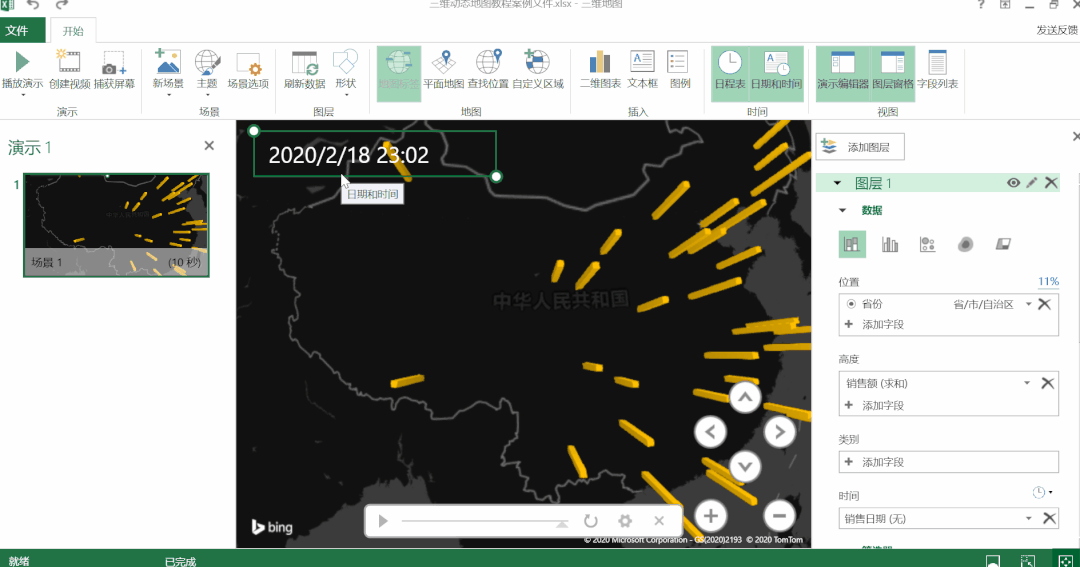Screen dimensions: 1080x567
Task: Toggle the 演示编辑器 tour editor pane
Action: click(842, 74)
